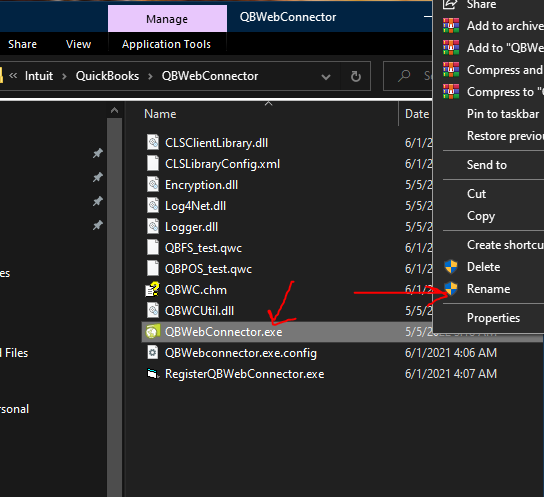
Task: Click the QBWCUtil.dll file icon
Action: coord(153,311)
